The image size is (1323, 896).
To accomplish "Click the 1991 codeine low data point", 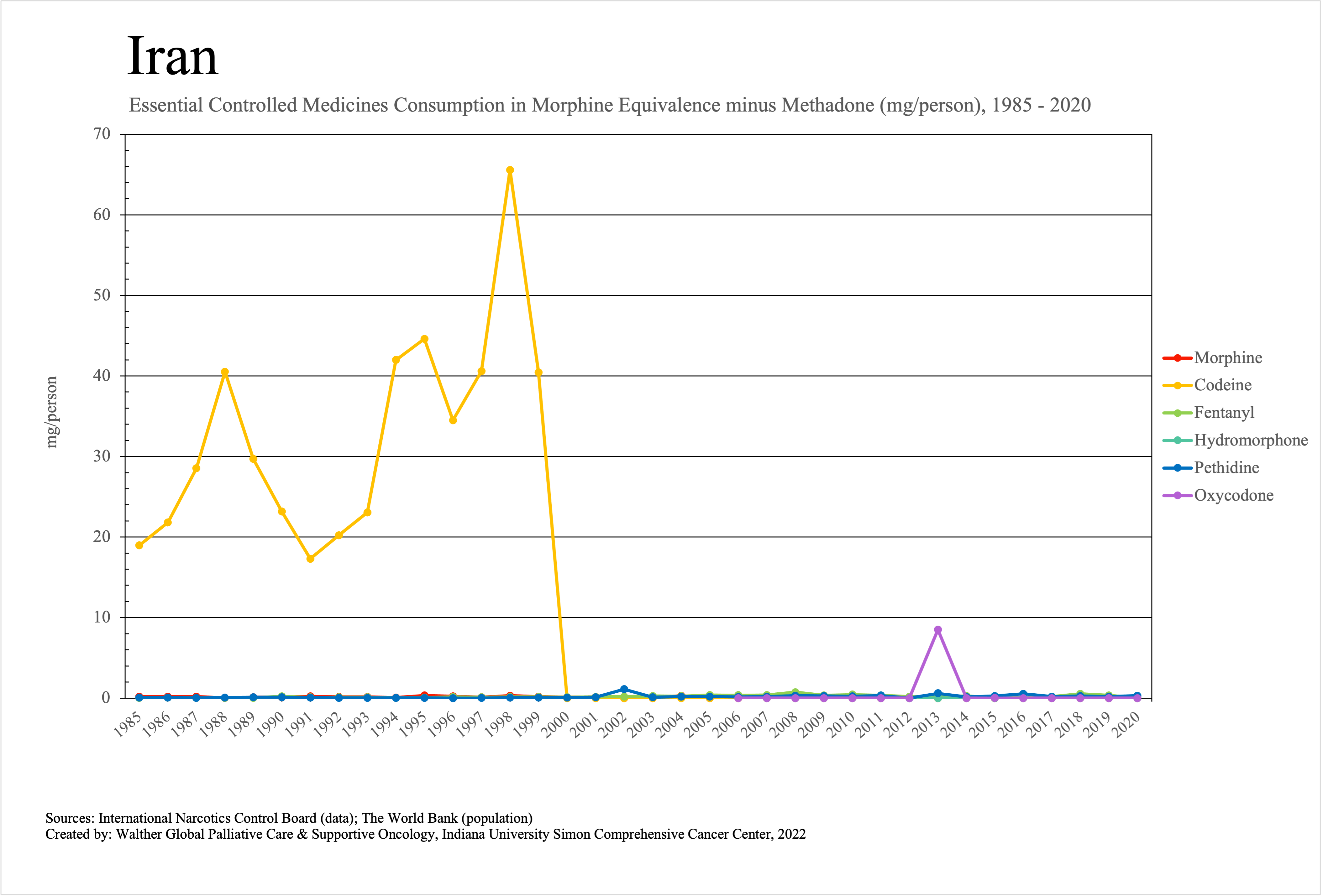I will coord(310,559).
